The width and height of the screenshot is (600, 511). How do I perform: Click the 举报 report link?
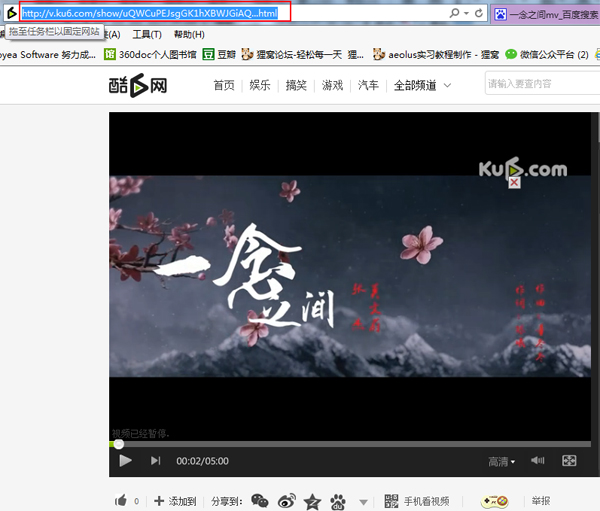pyautogui.click(x=541, y=501)
